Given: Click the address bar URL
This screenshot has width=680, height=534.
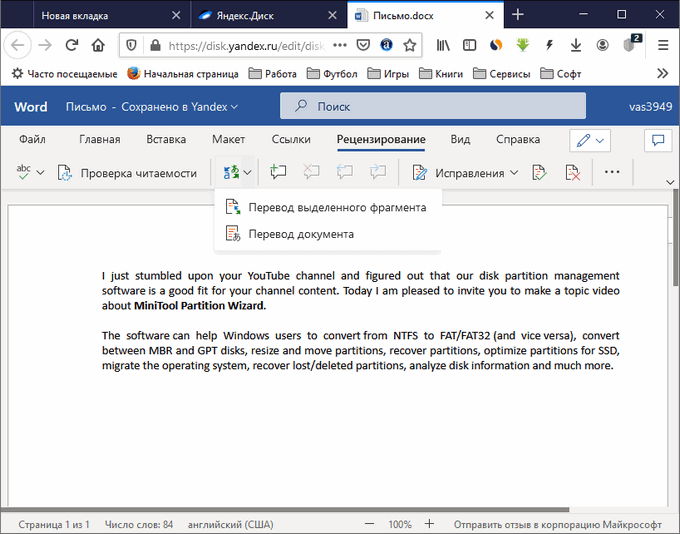Looking at the screenshot, I should (x=246, y=46).
